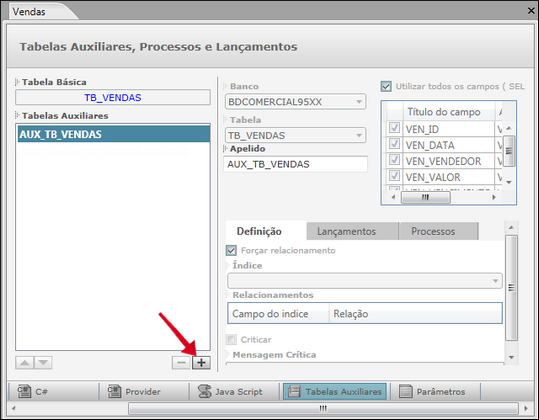Move selected auxiliary table up with arrow
The image size is (539, 420).
(25, 363)
